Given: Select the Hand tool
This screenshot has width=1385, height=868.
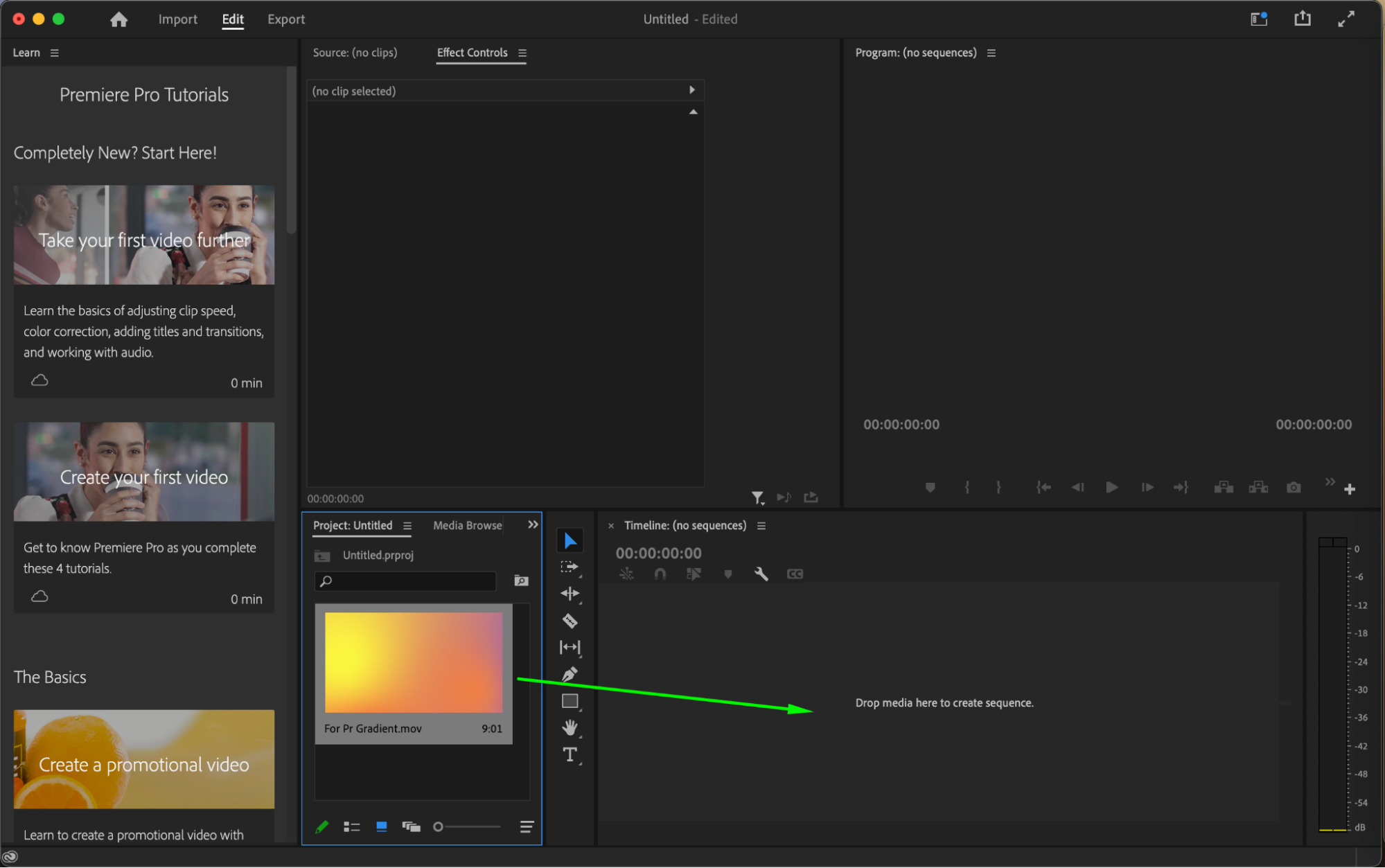Looking at the screenshot, I should click(570, 727).
